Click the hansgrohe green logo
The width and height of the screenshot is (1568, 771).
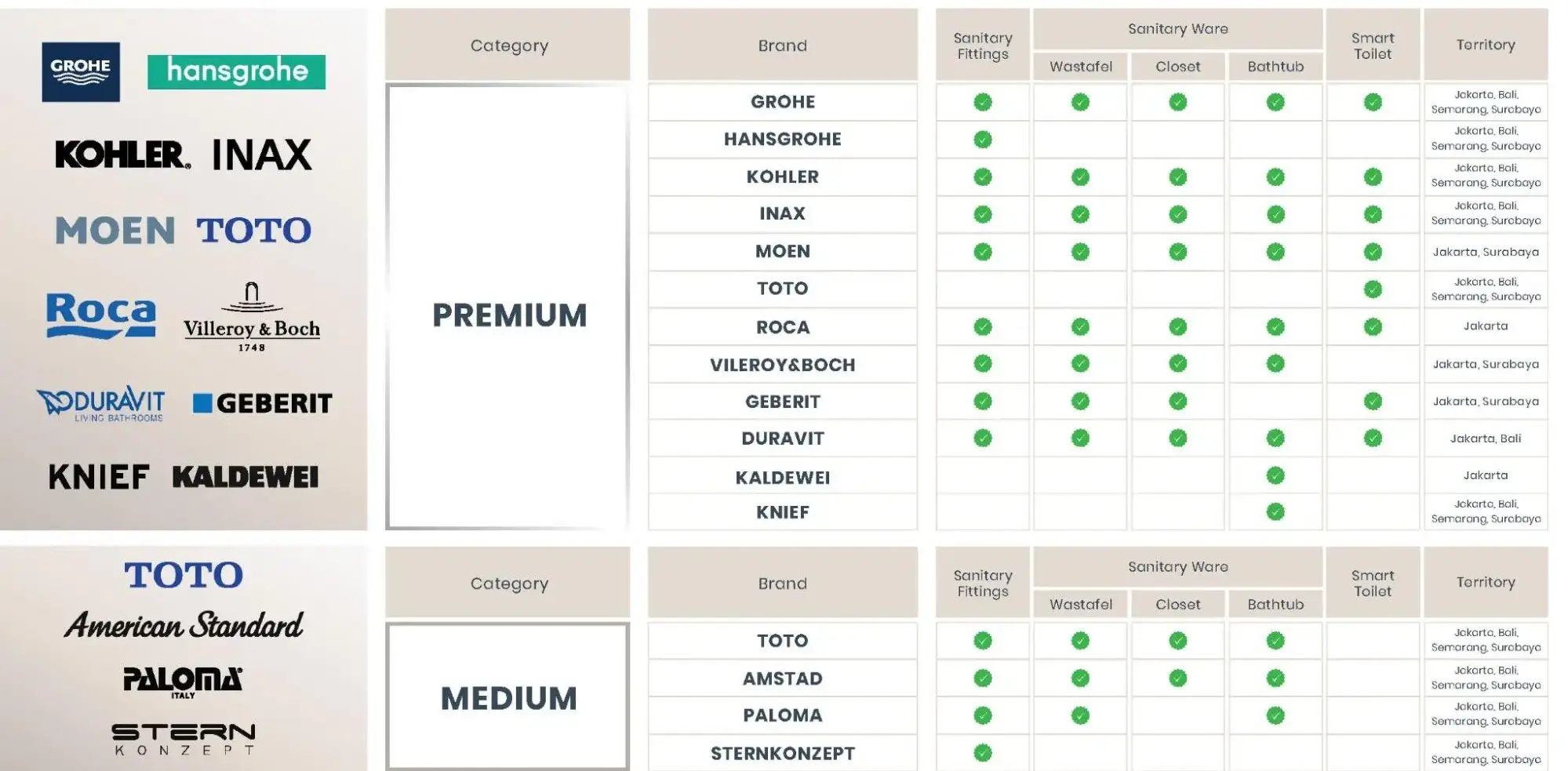tap(236, 71)
